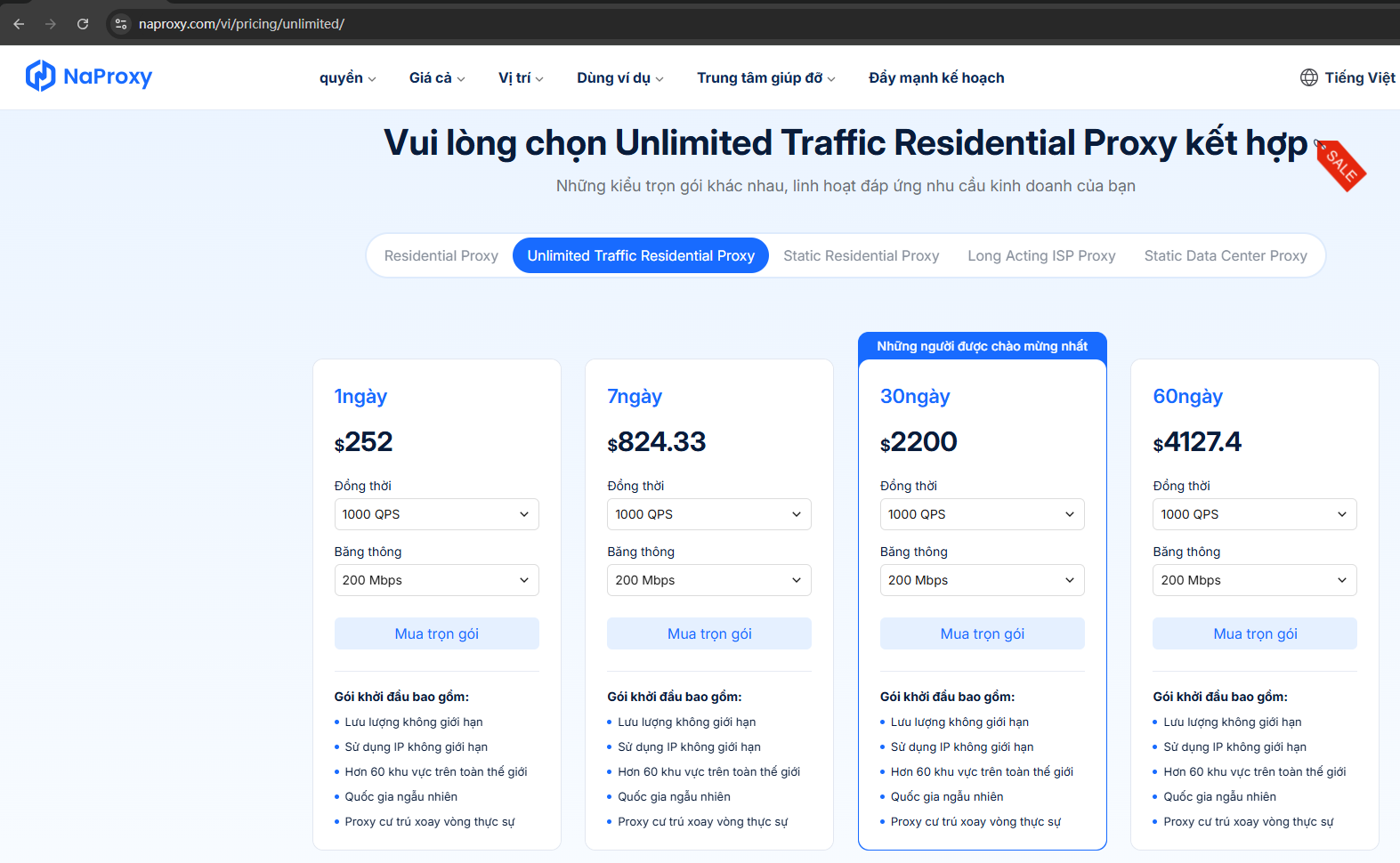The image size is (1400, 863).
Task: Open the Trung tâm giúp đỡ menu
Action: pos(766,78)
